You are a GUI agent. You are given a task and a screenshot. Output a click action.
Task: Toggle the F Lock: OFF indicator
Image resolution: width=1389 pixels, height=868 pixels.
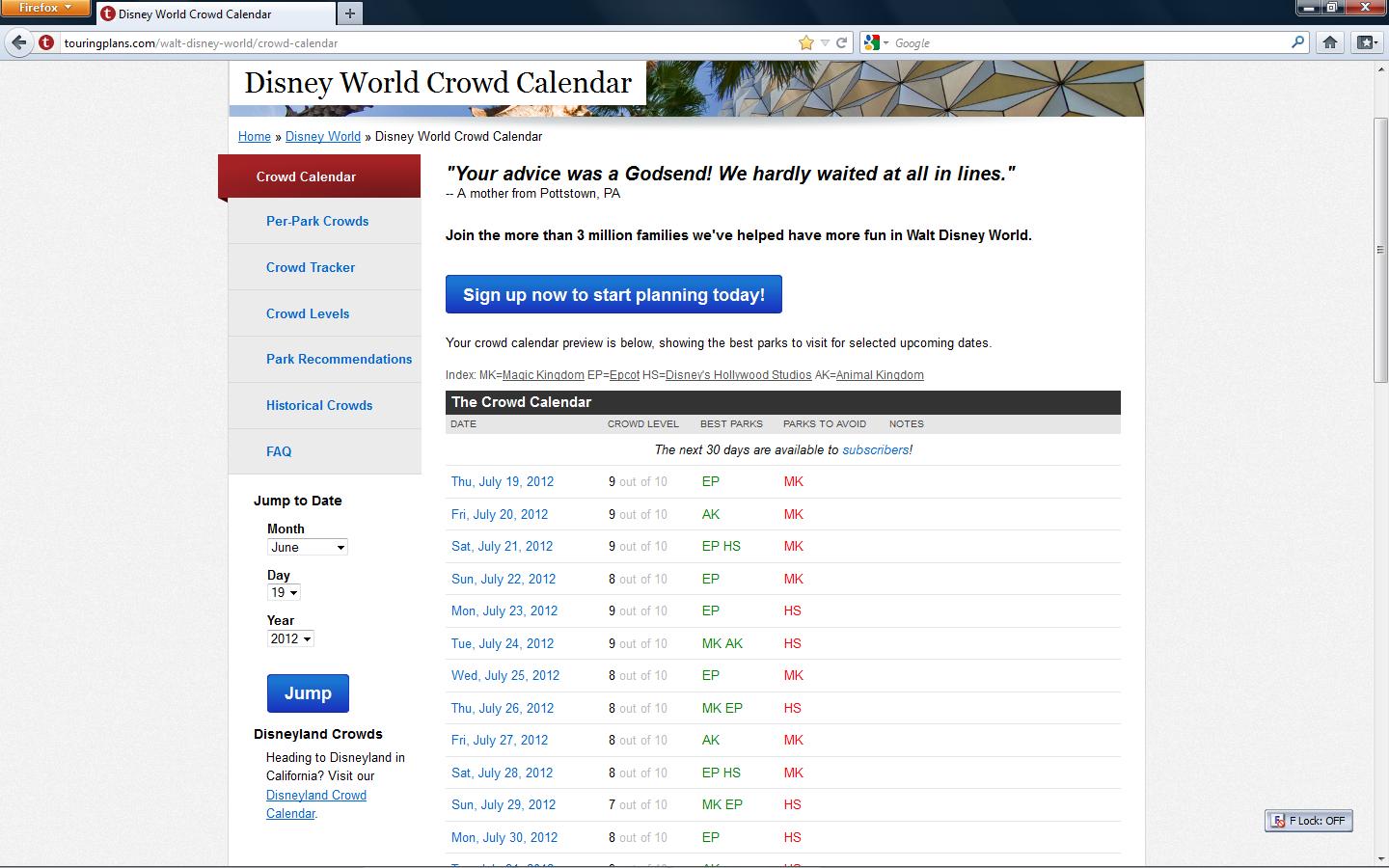[1308, 821]
